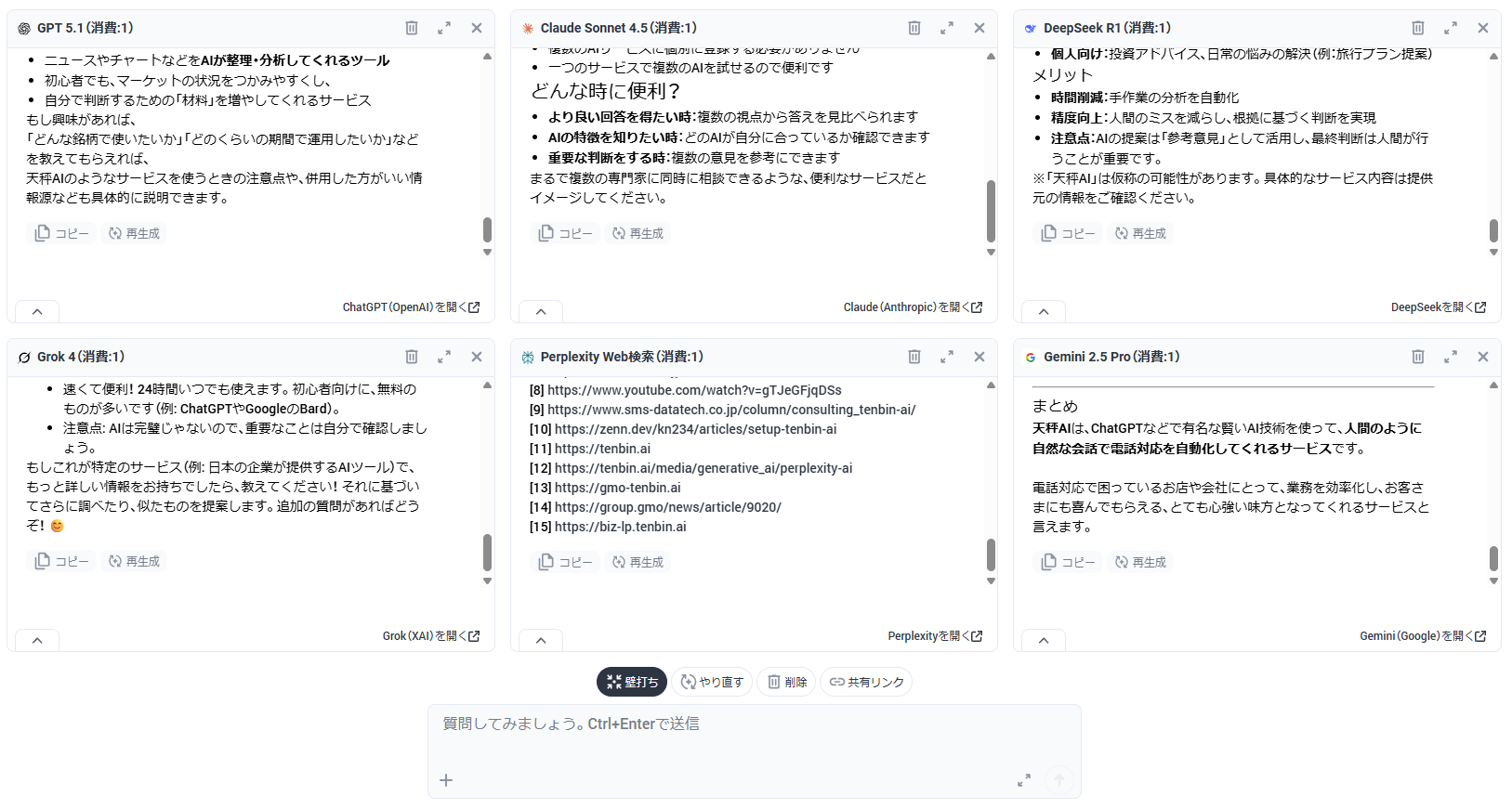1512x809 pixels.
Task: Click the Gemini 2.5 Pro panel scroll-down arrow
Action: click(1493, 581)
